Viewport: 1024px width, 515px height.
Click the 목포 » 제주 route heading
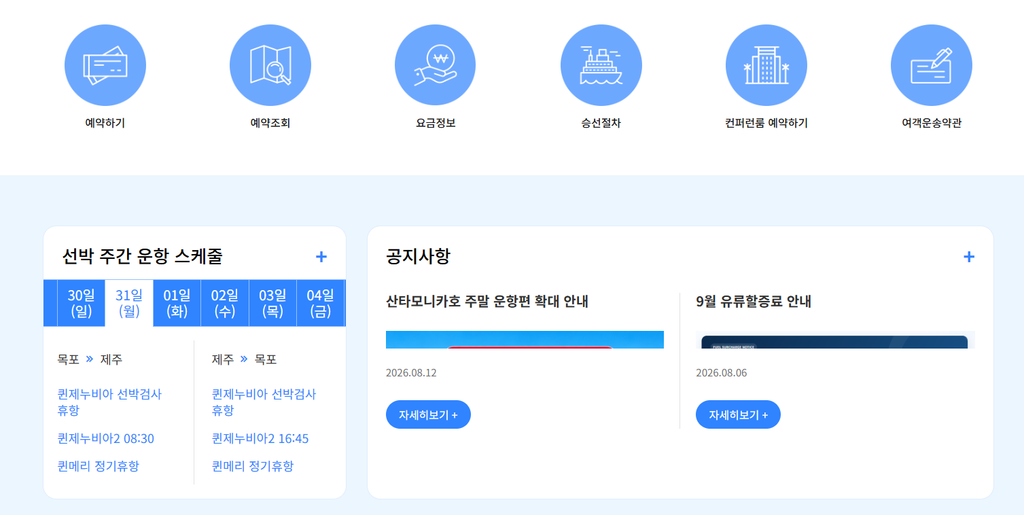[x=89, y=359]
